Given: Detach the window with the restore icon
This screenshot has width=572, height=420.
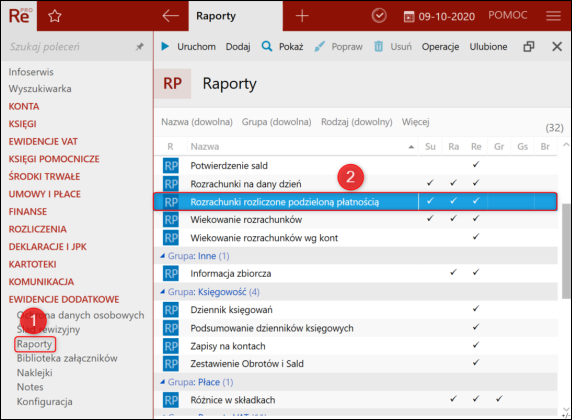Looking at the screenshot, I should pyautogui.click(x=529, y=46).
